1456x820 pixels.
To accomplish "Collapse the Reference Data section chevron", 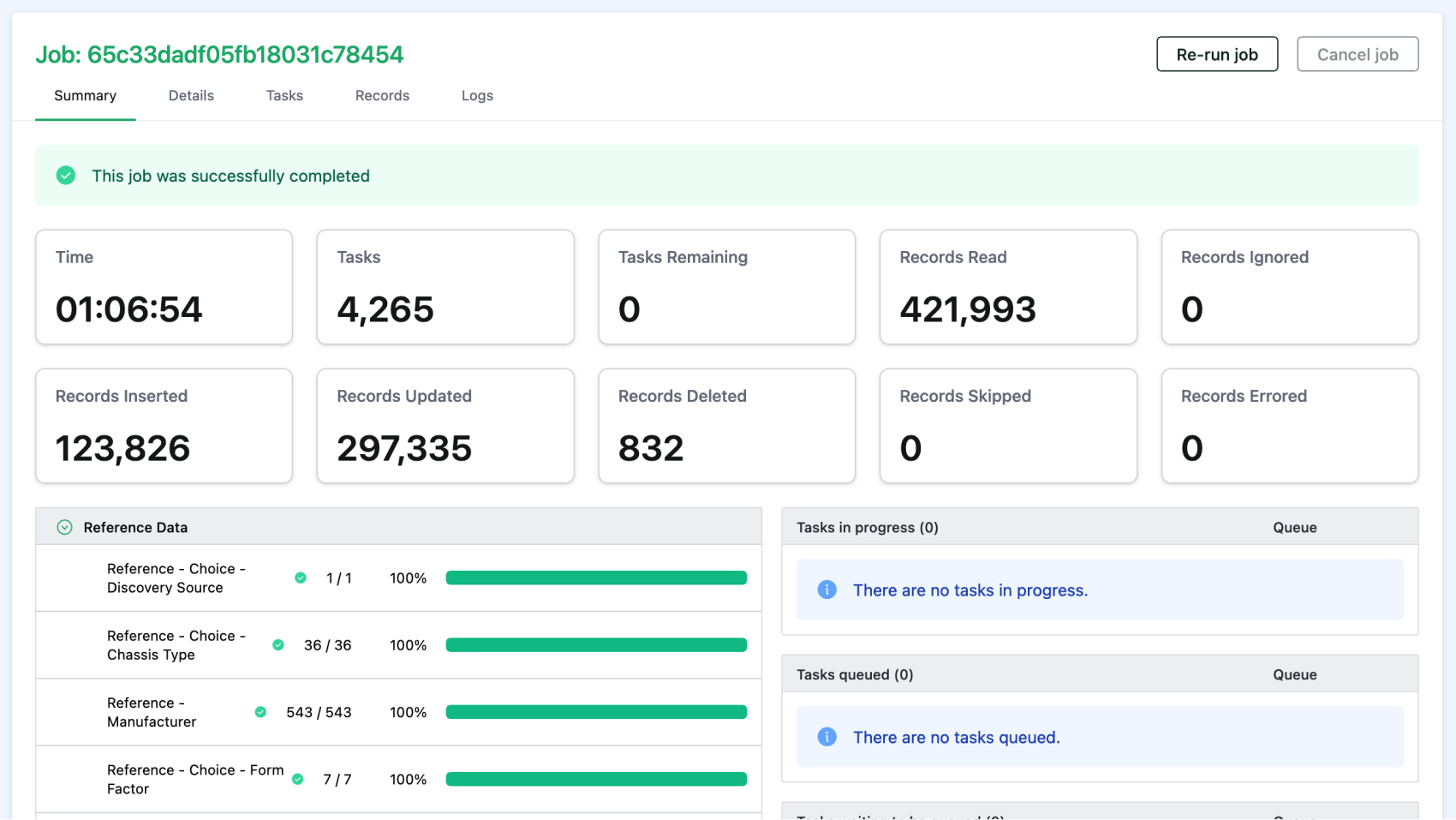I will (x=64, y=528).
